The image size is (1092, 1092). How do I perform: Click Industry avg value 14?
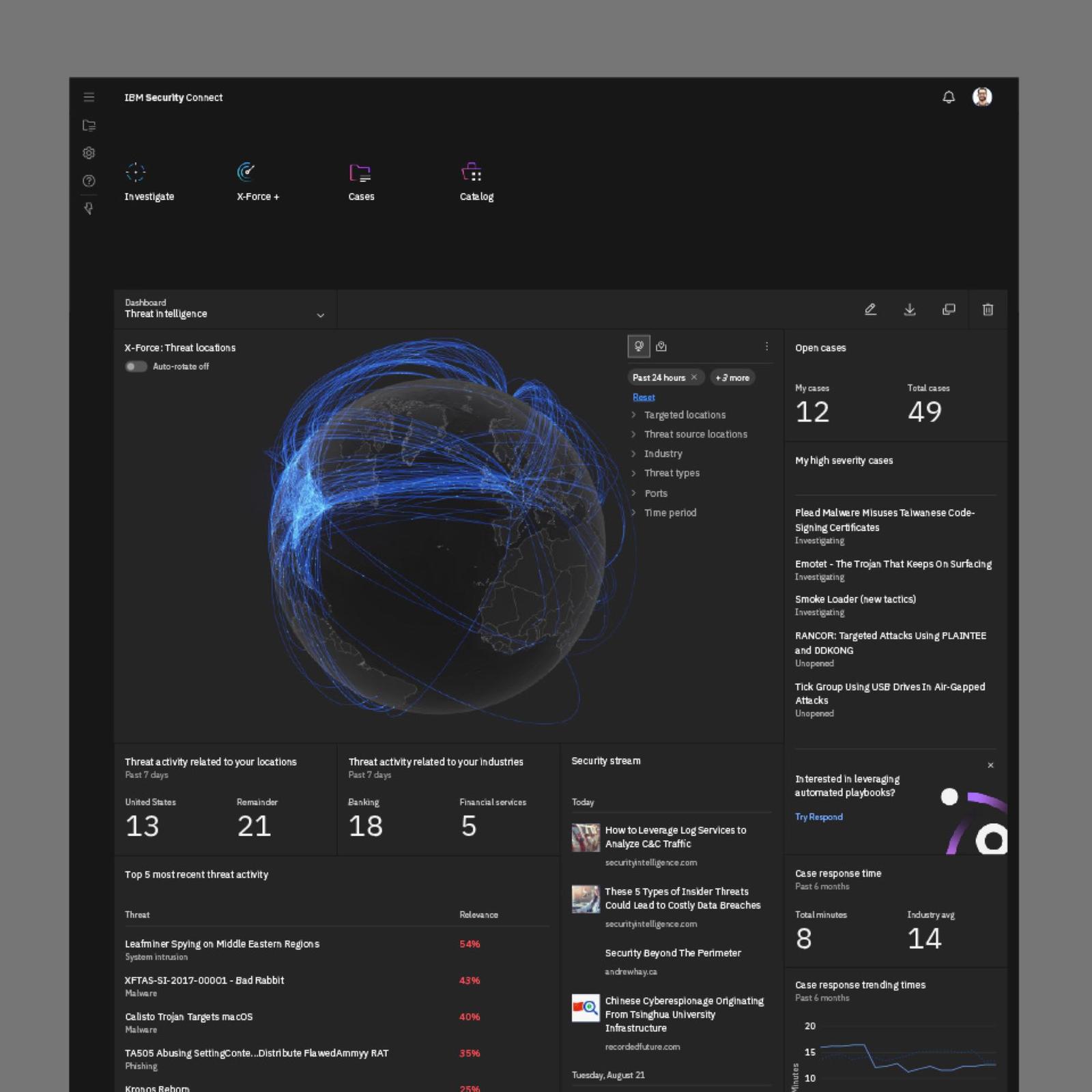924,938
